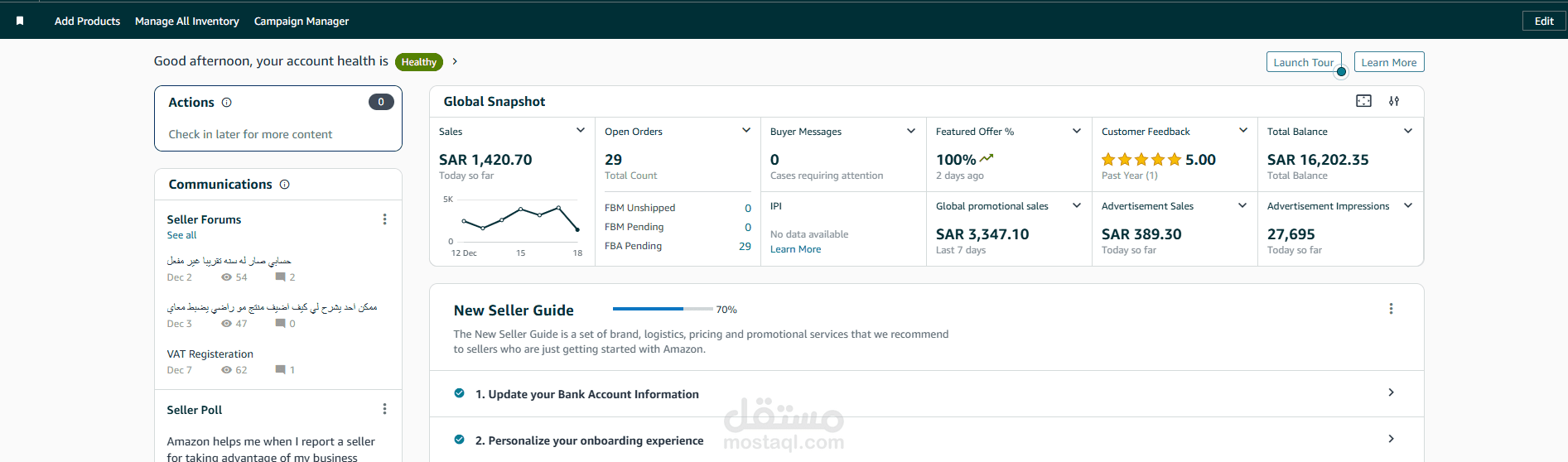This screenshot has width=1568, height=462.
Task: Click the SAR 1,420.70 sales value
Action: [485, 160]
